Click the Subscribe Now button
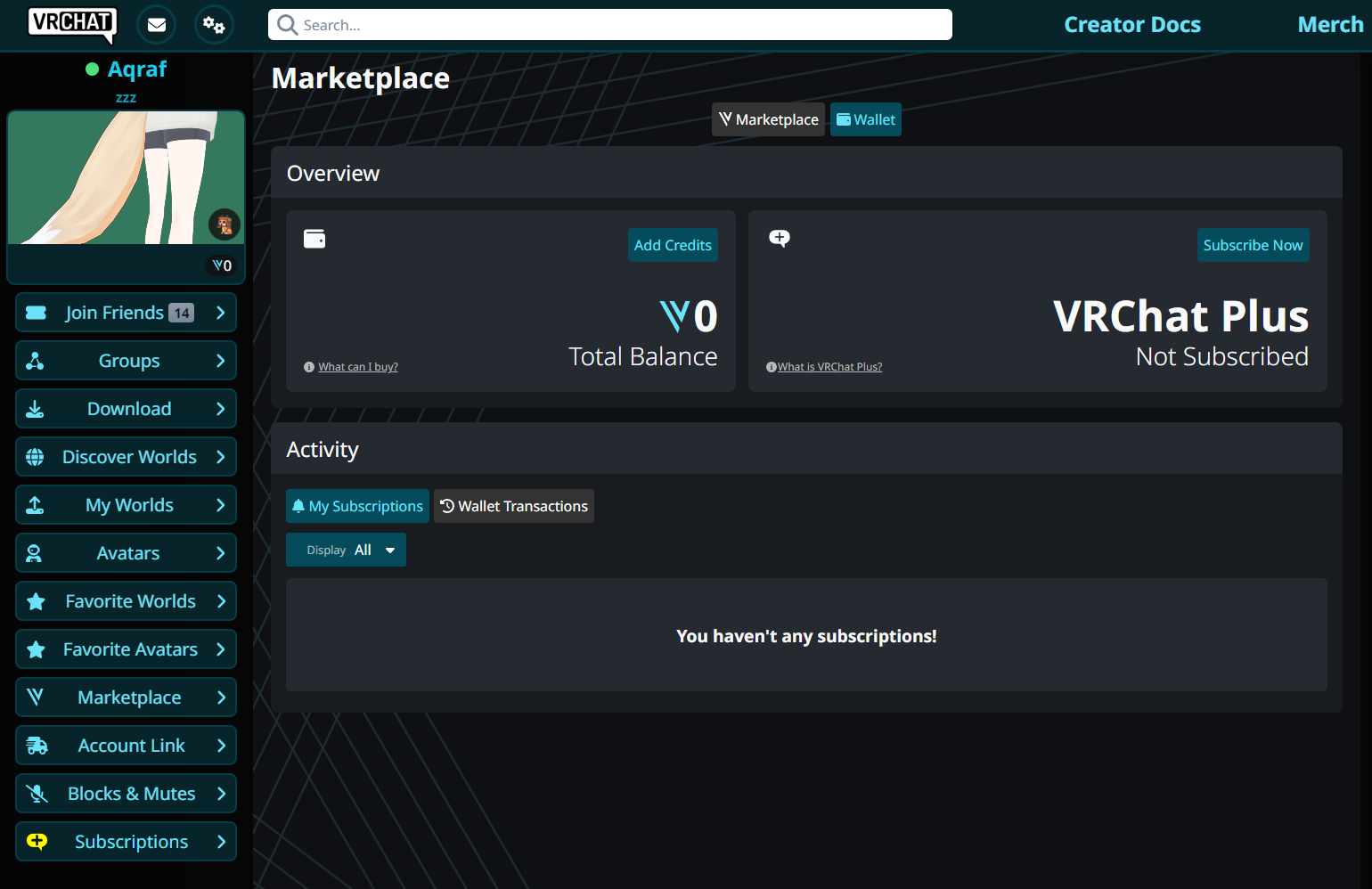 (x=1253, y=245)
